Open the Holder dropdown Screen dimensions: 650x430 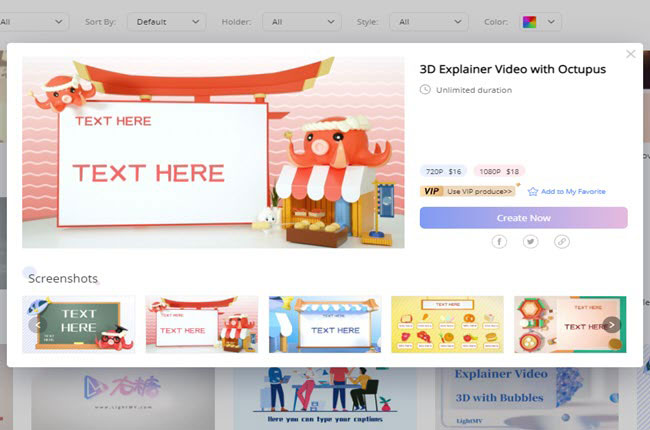coord(302,22)
